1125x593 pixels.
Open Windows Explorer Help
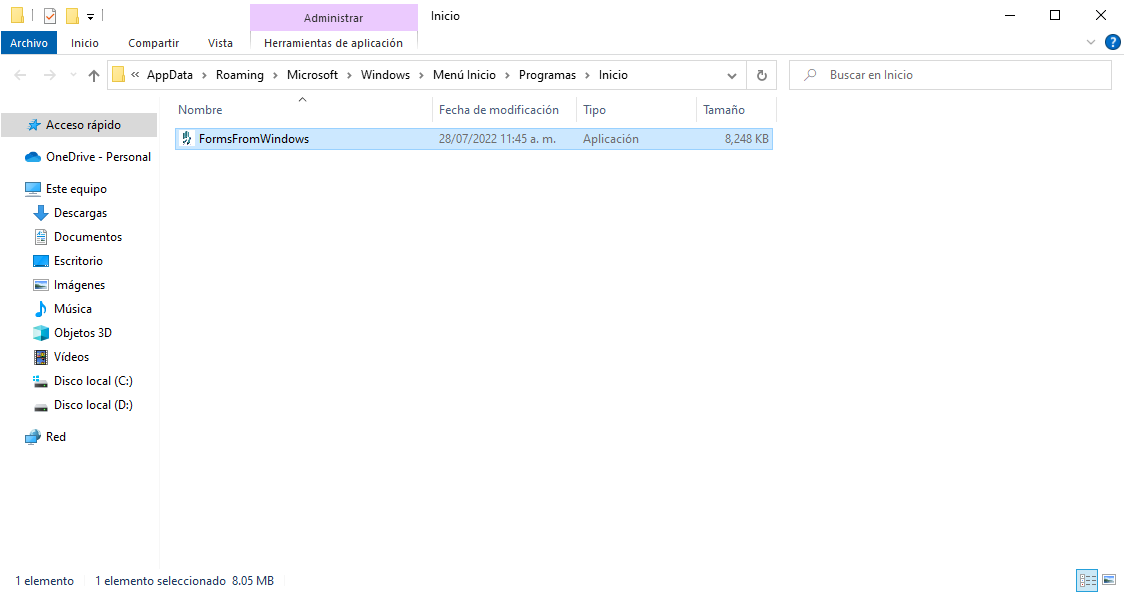[x=1113, y=42]
